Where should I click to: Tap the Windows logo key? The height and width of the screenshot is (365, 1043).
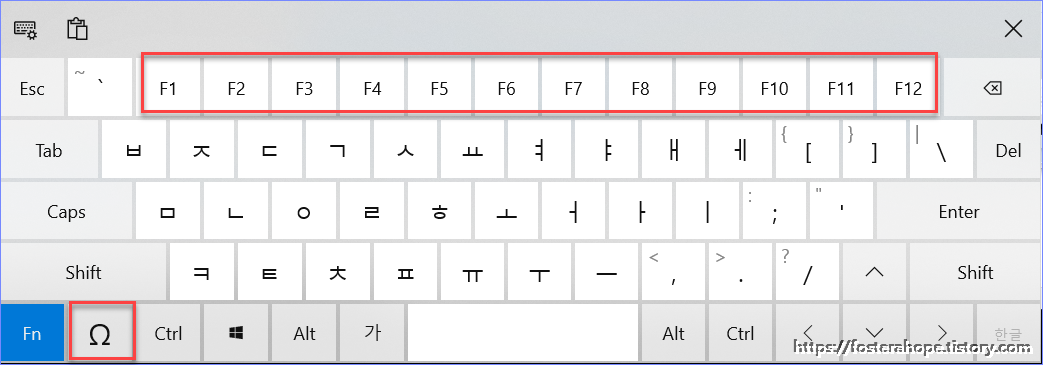(x=236, y=333)
